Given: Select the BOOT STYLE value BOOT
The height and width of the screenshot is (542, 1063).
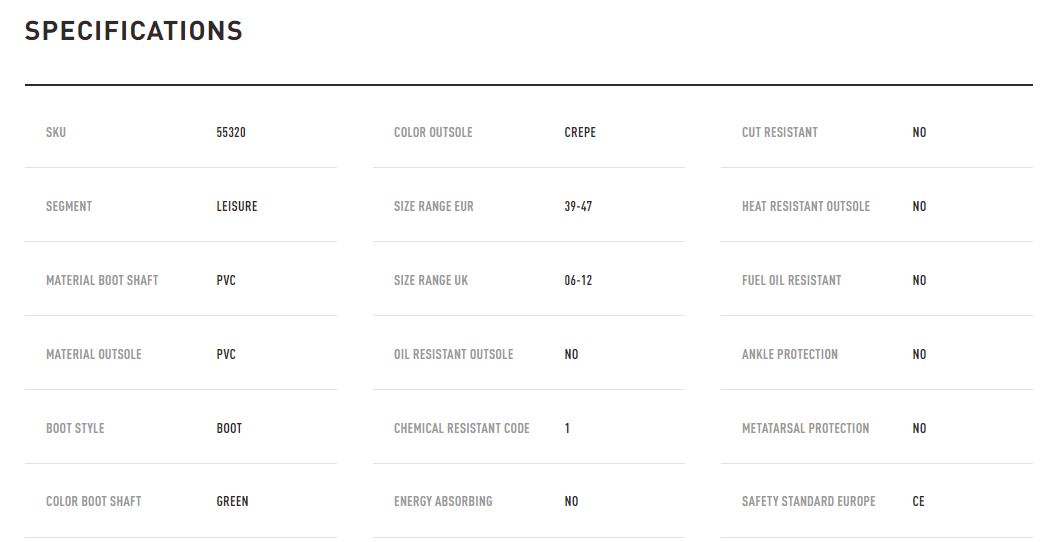Looking at the screenshot, I should 229,428.
